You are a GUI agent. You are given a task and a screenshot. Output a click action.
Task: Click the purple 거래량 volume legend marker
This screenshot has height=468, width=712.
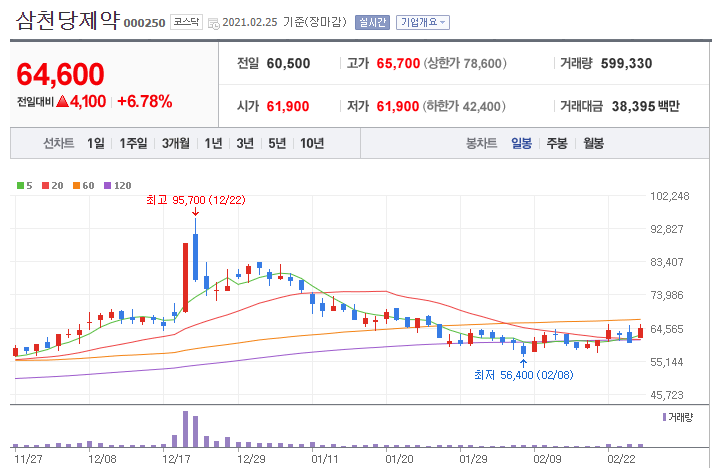pyautogui.click(x=664, y=417)
